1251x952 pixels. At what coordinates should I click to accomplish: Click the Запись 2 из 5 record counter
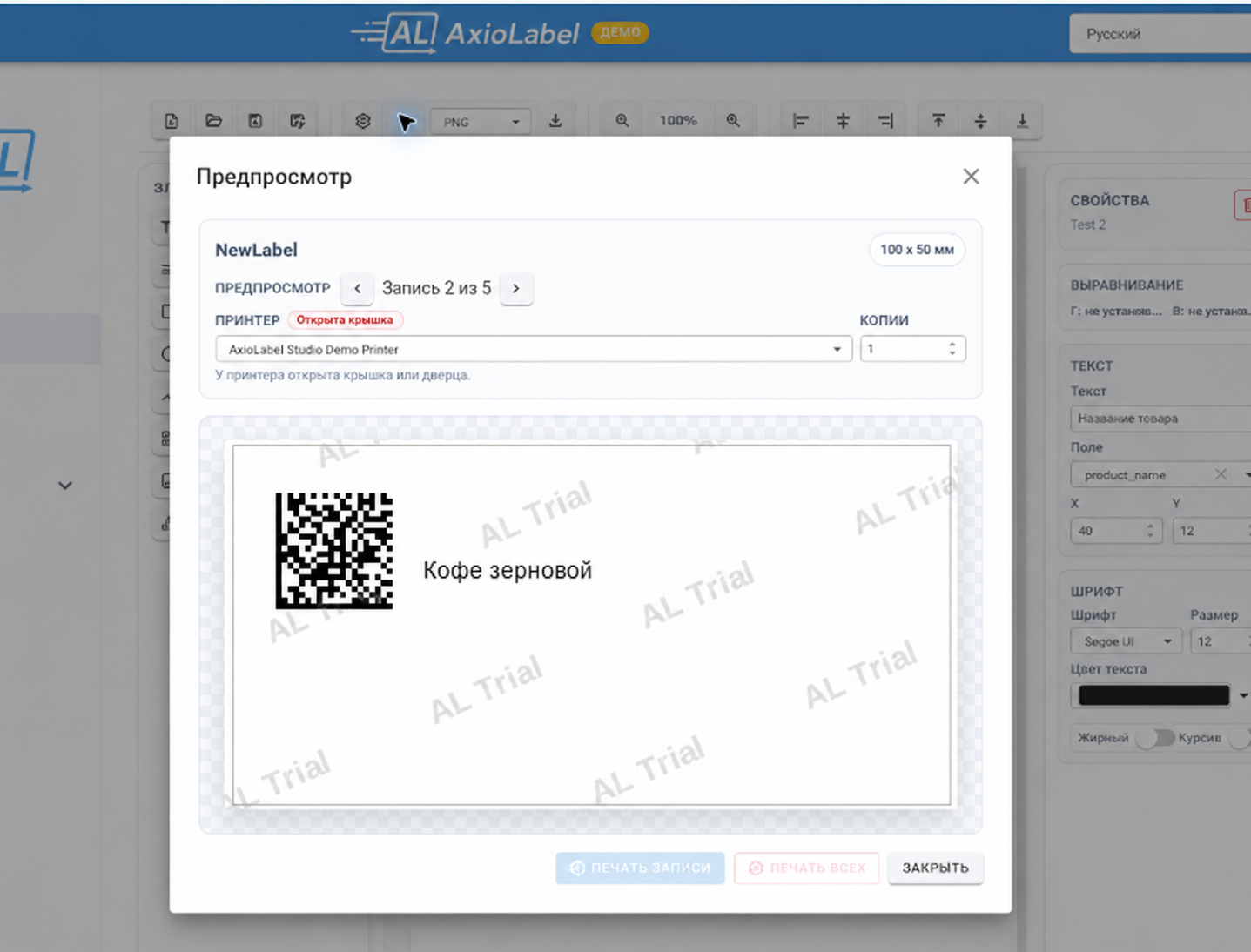(x=436, y=288)
